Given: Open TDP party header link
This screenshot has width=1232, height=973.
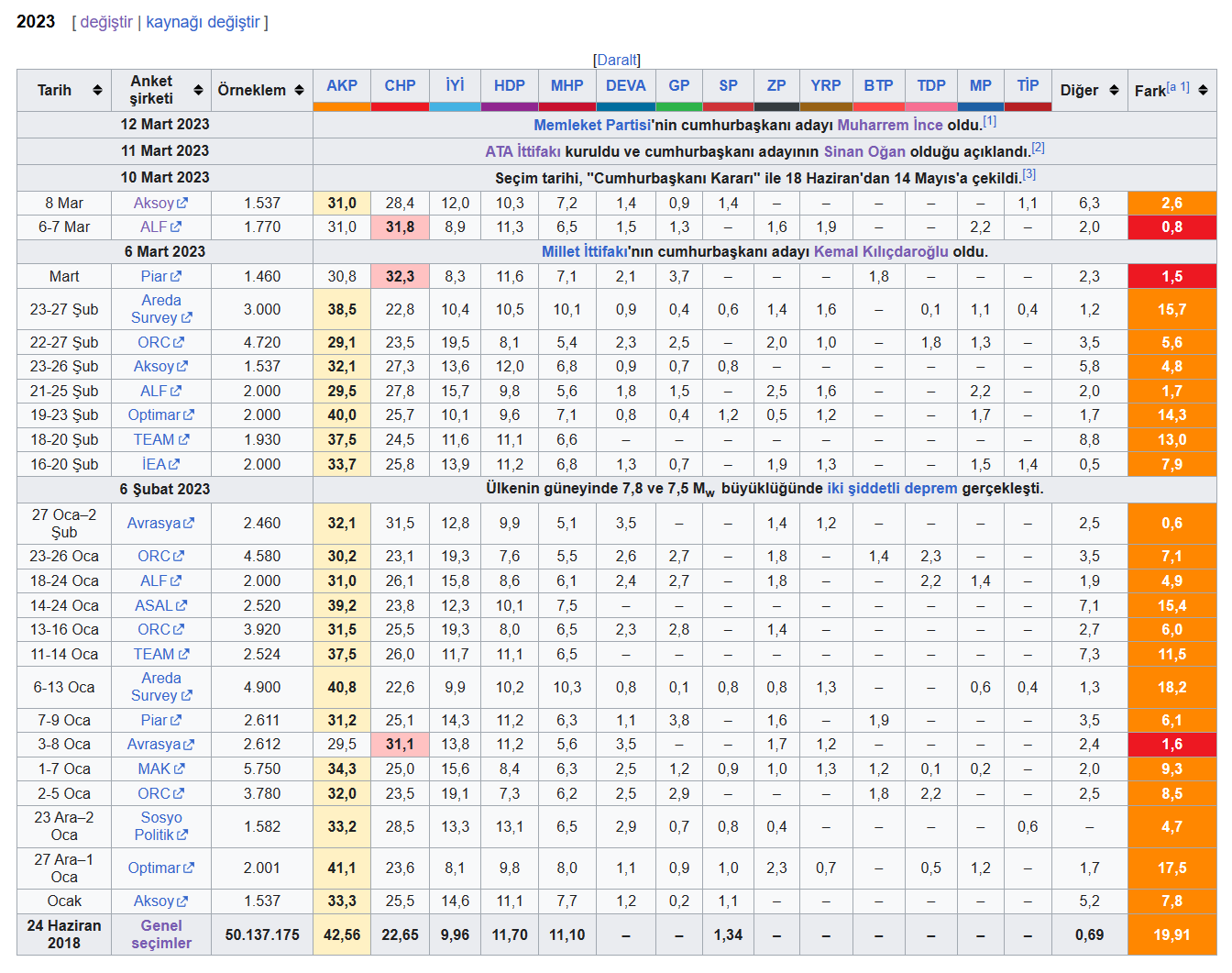Looking at the screenshot, I should pos(931,85).
